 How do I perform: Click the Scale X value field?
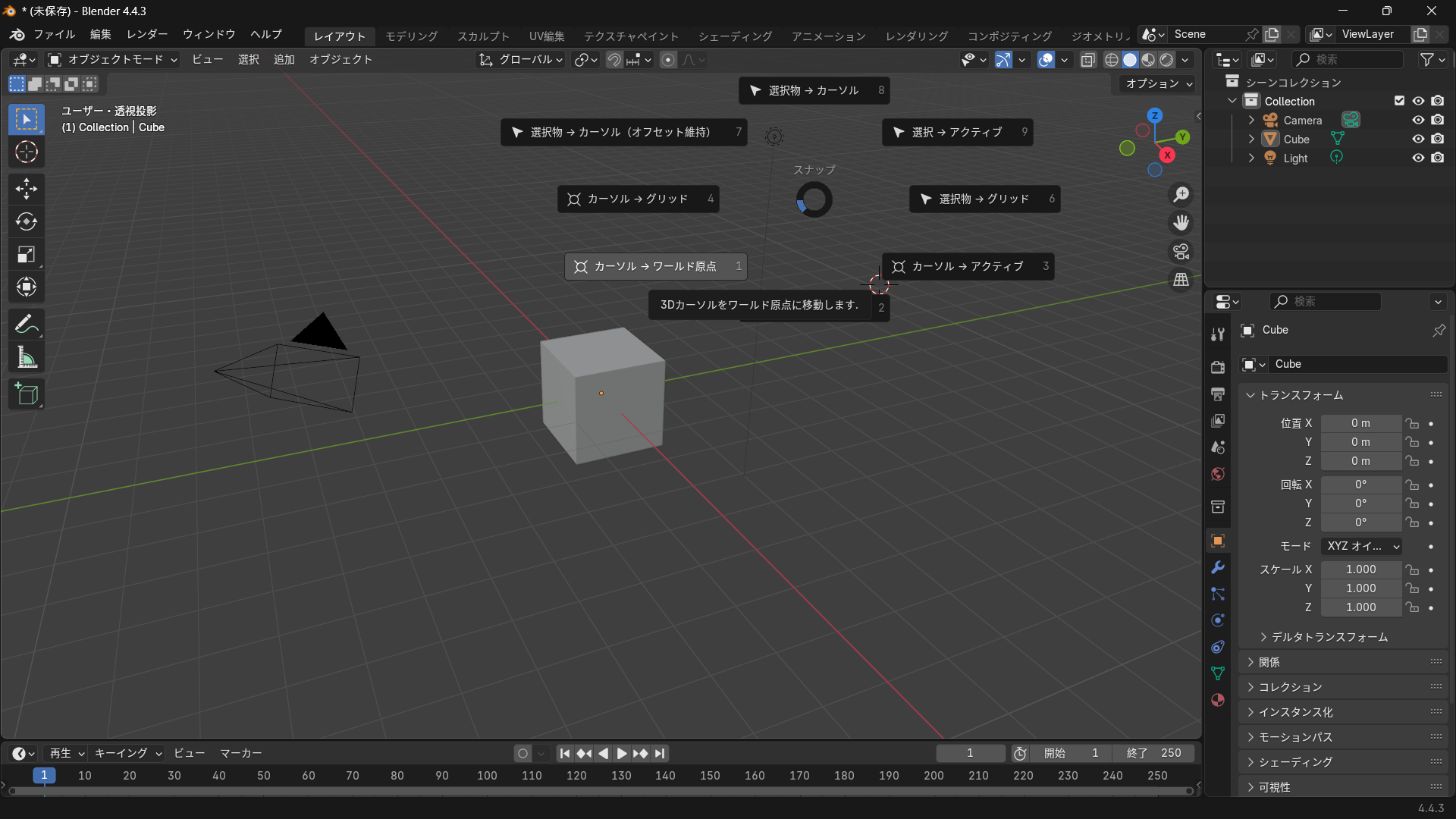1361,570
